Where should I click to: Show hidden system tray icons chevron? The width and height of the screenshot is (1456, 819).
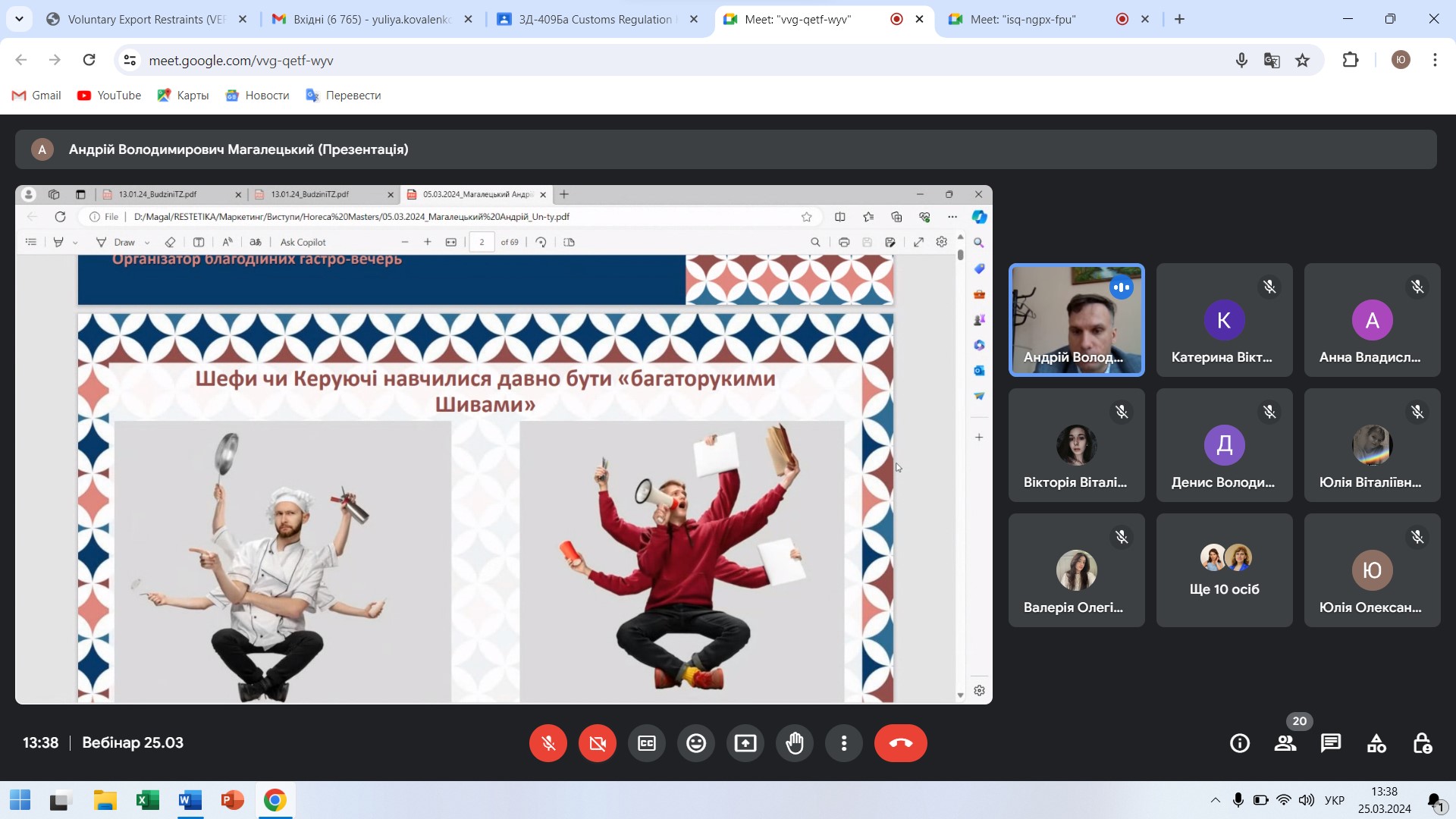click(x=1215, y=800)
